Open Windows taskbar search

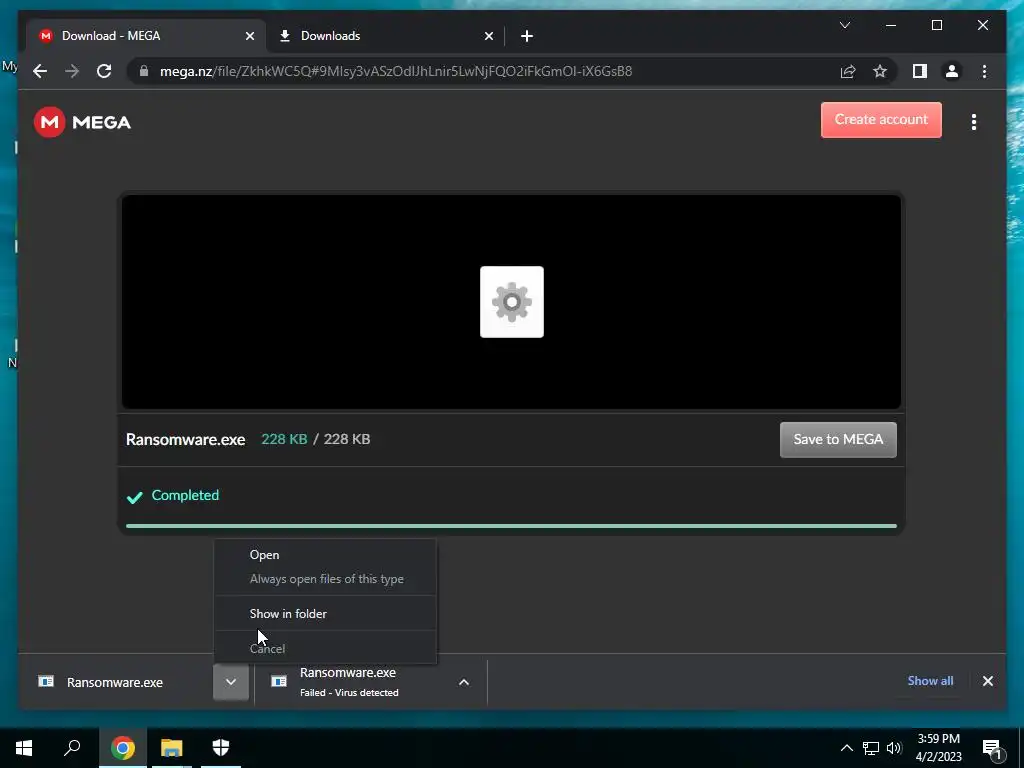(x=72, y=748)
